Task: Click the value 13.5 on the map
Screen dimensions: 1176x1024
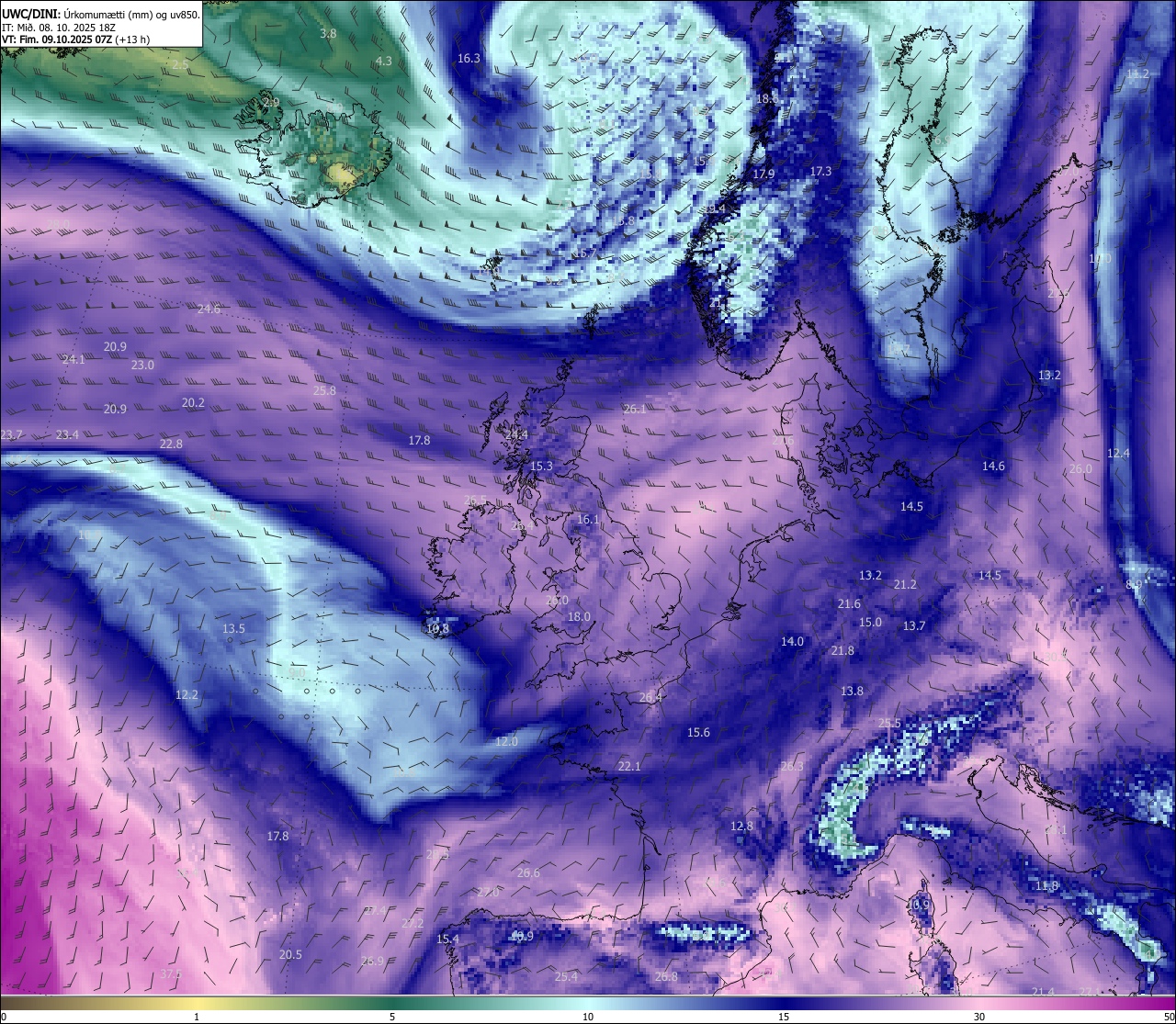Action: tap(233, 628)
